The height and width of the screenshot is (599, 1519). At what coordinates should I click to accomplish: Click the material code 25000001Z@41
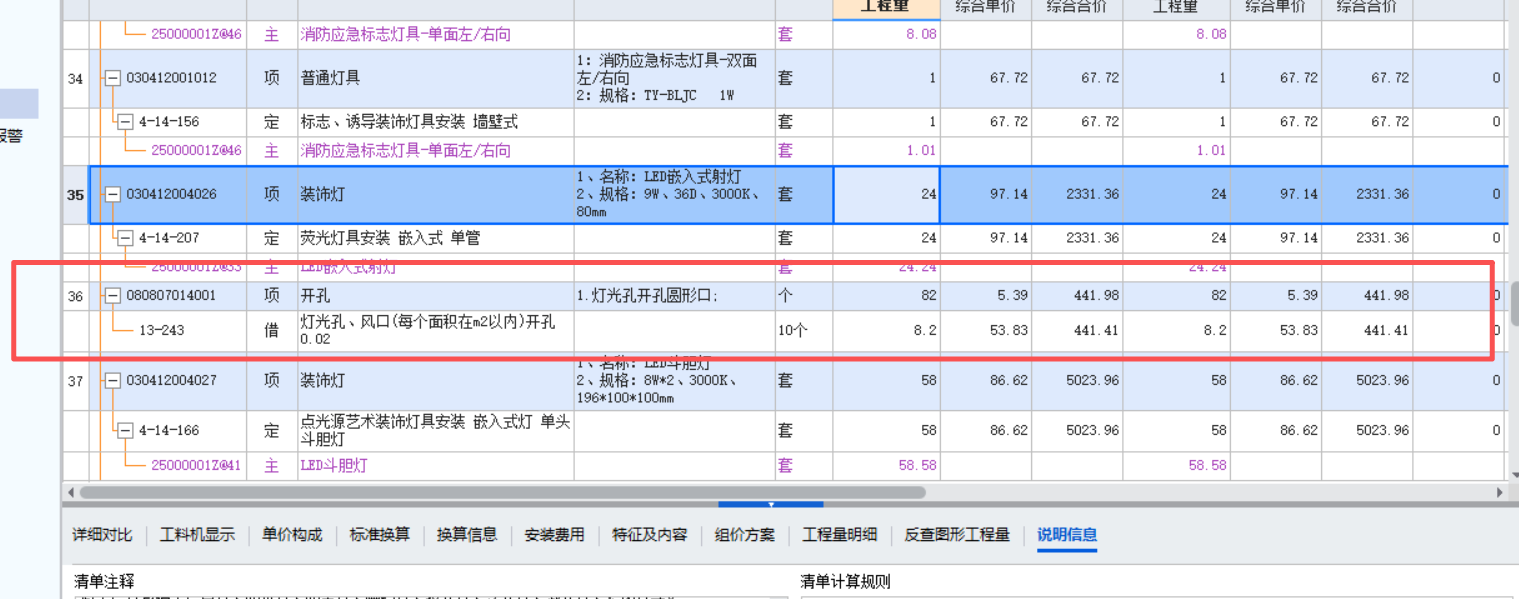[x=196, y=466]
